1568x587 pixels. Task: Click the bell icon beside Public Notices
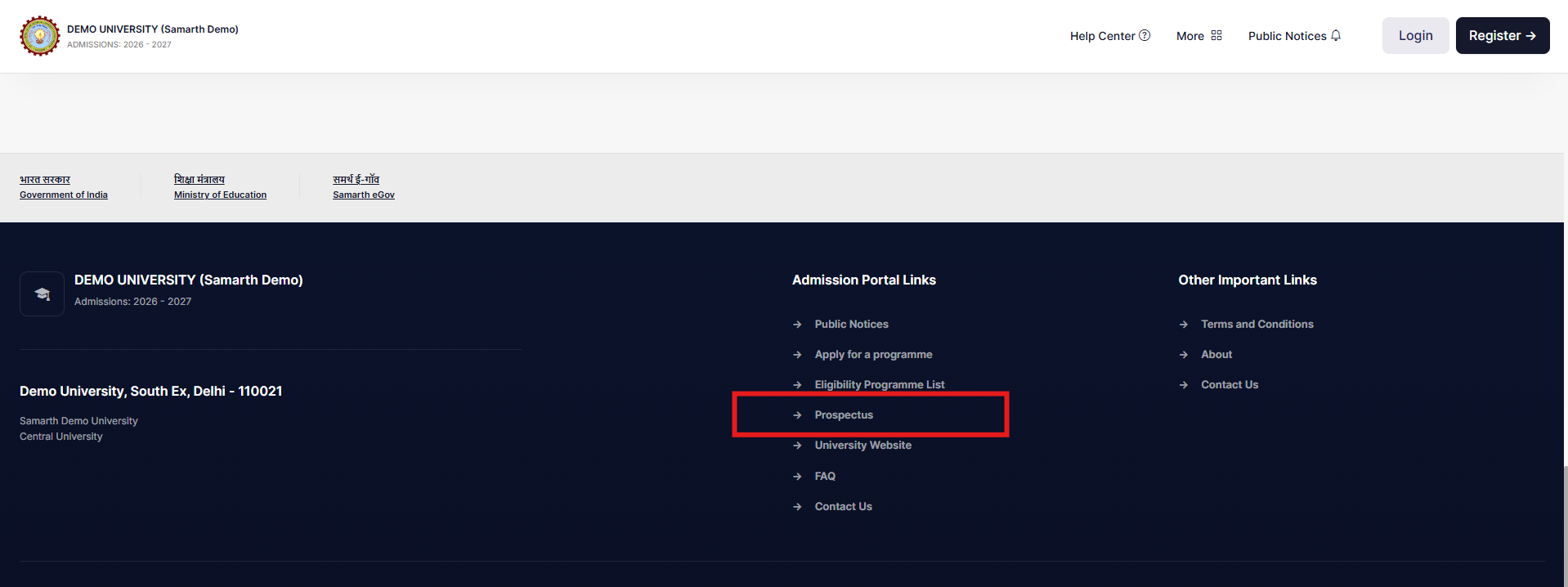[x=1336, y=35]
